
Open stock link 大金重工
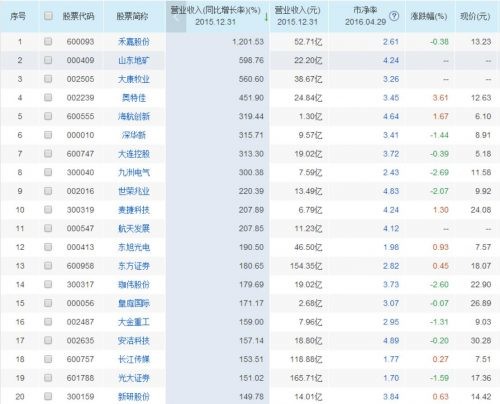pyautogui.click(x=134, y=322)
